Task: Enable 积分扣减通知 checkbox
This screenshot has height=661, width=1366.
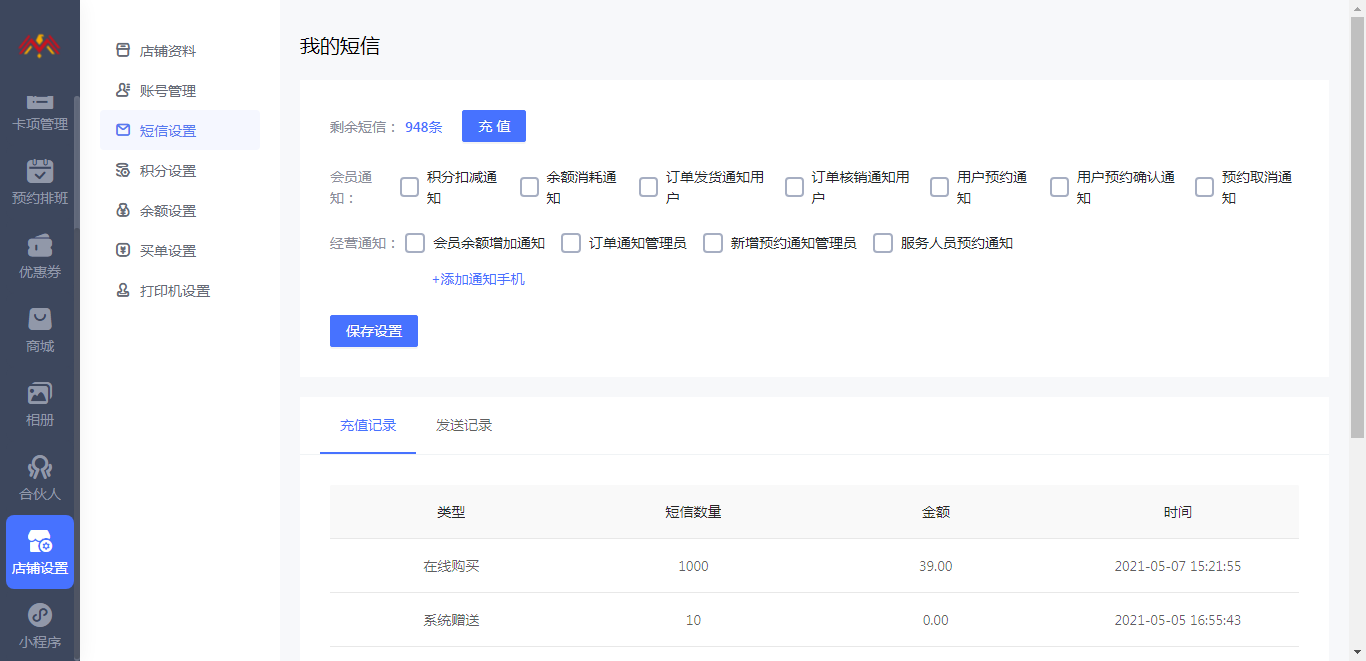Action: click(x=409, y=187)
